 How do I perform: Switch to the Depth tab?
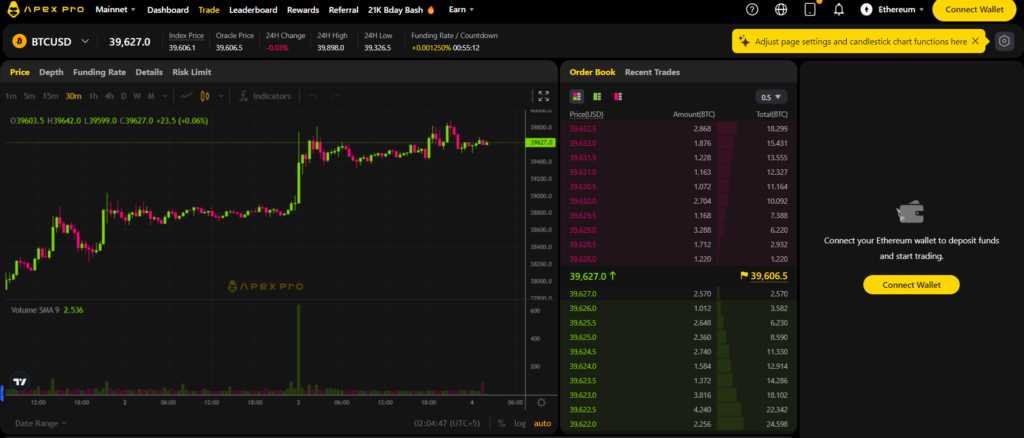coord(51,72)
